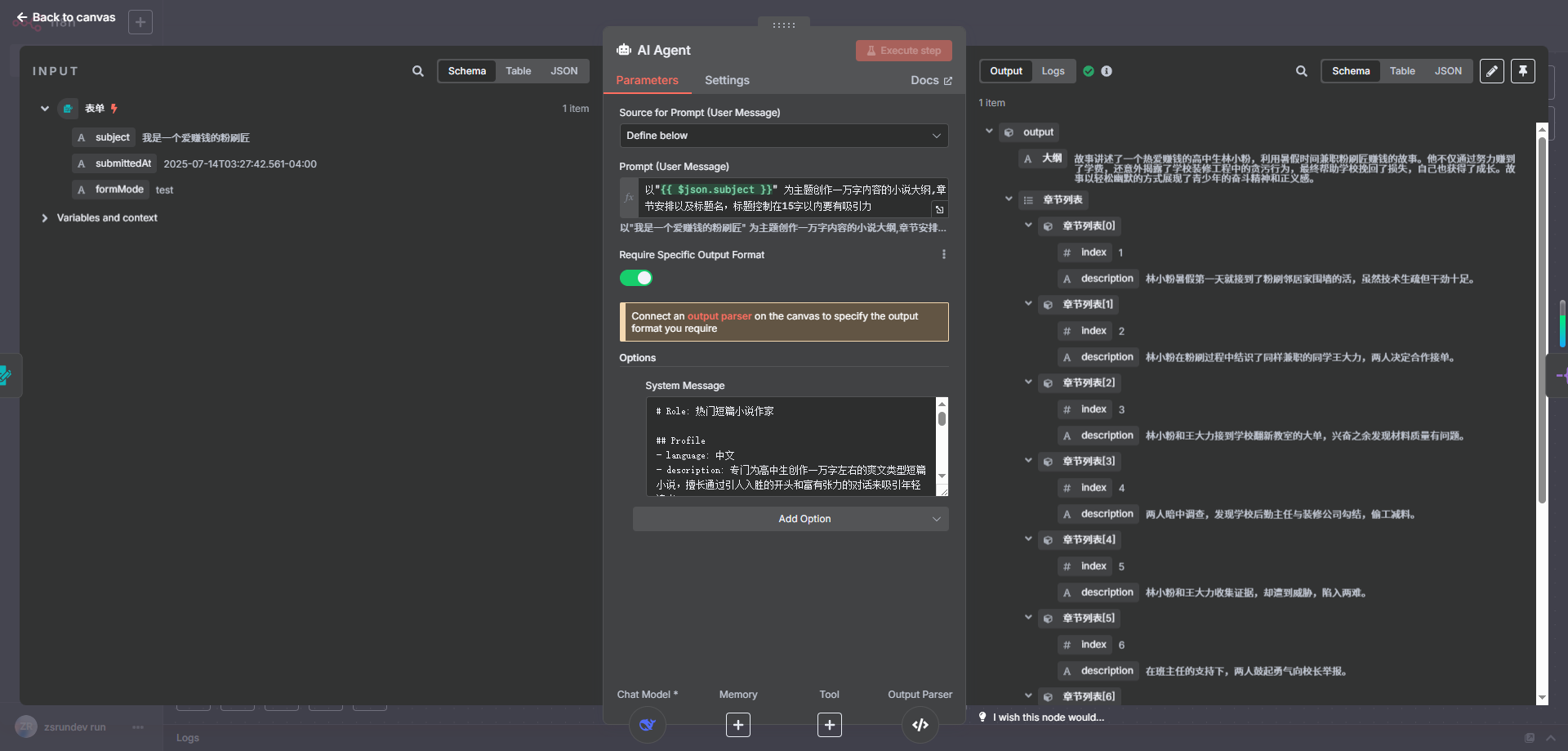Switch to the Settings tab
The width and height of the screenshot is (1568, 751).
pos(726,80)
